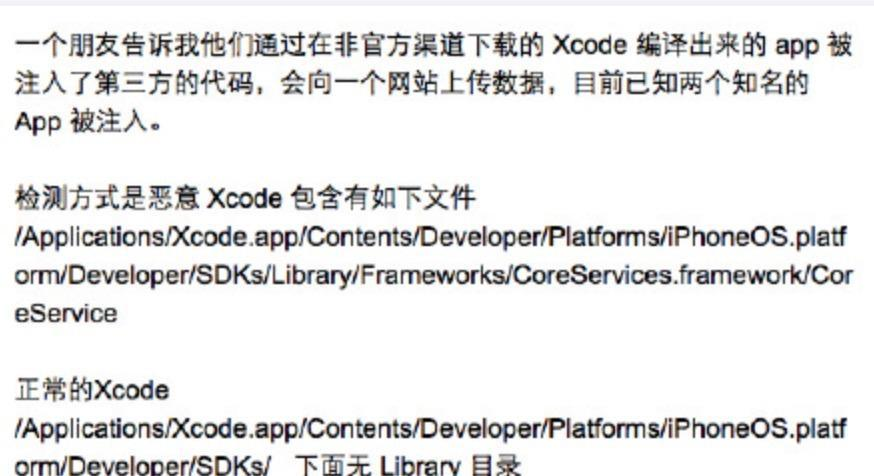
Task: Click the text 下面无 Library 目录
Action: click(x=408, y=465)
